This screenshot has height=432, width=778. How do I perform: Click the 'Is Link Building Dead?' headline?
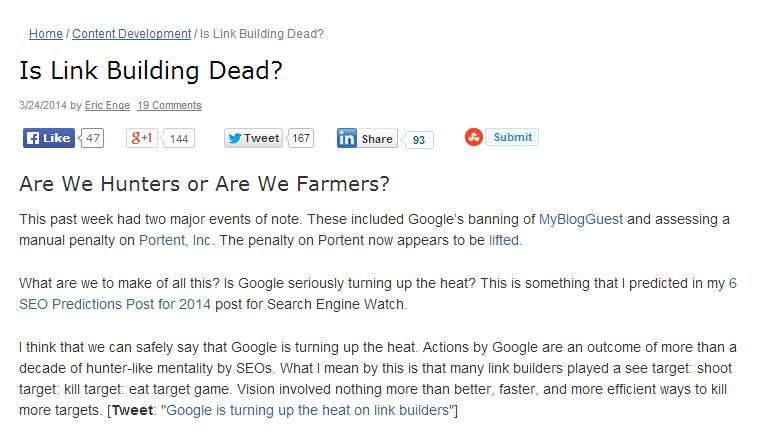point(151,70)
